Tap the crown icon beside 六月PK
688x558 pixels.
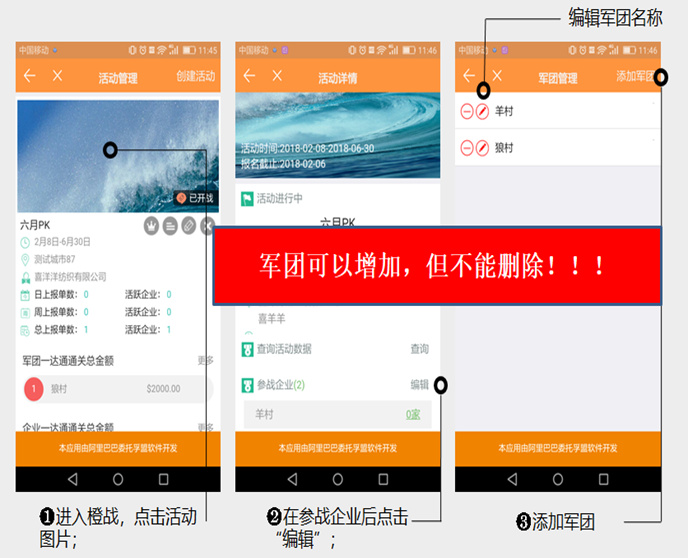coord(151,226)
